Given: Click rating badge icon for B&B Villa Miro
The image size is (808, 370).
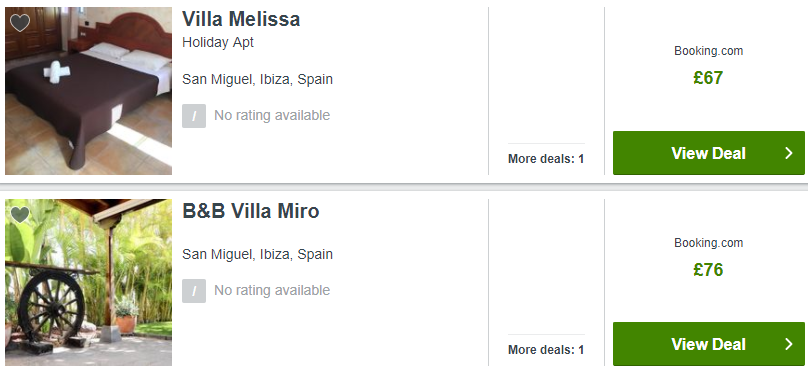Looking at the screenshot, I should 194,291.
